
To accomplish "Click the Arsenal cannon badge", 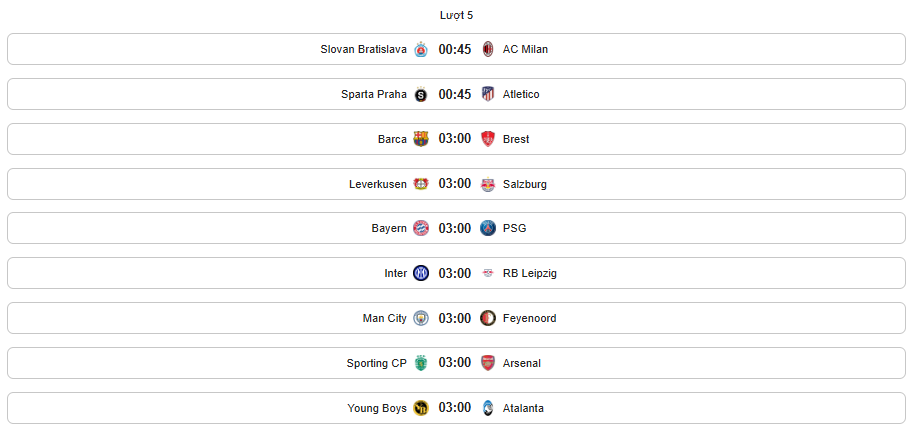I will (x=488, y=363).
